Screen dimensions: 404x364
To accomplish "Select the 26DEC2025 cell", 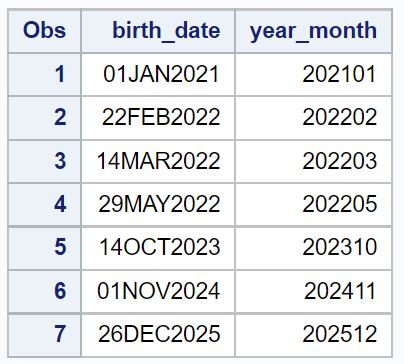I will pyautogui.click(x=158, y=335).
